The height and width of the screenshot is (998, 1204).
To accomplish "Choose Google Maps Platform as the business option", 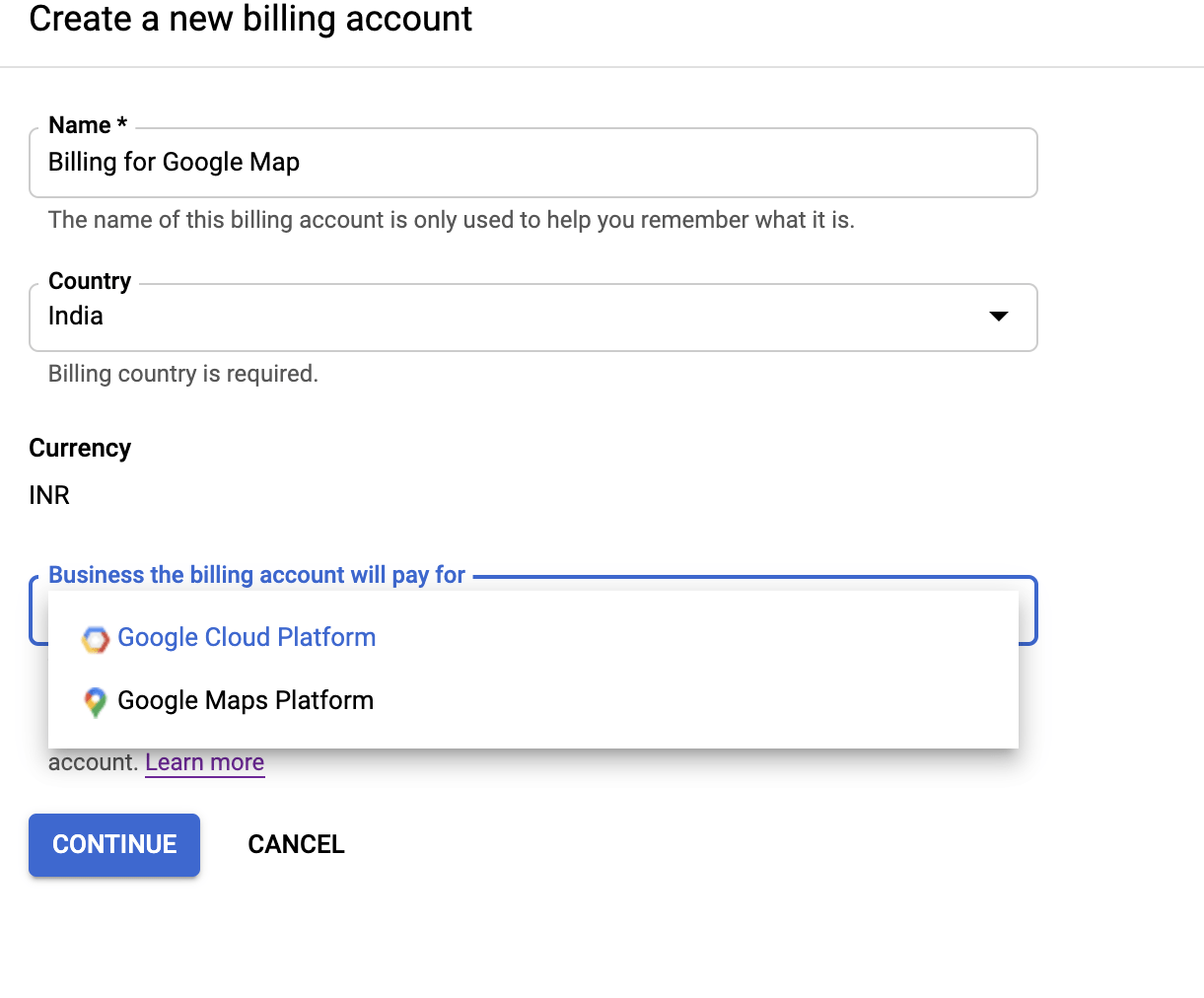I will 245,701.
